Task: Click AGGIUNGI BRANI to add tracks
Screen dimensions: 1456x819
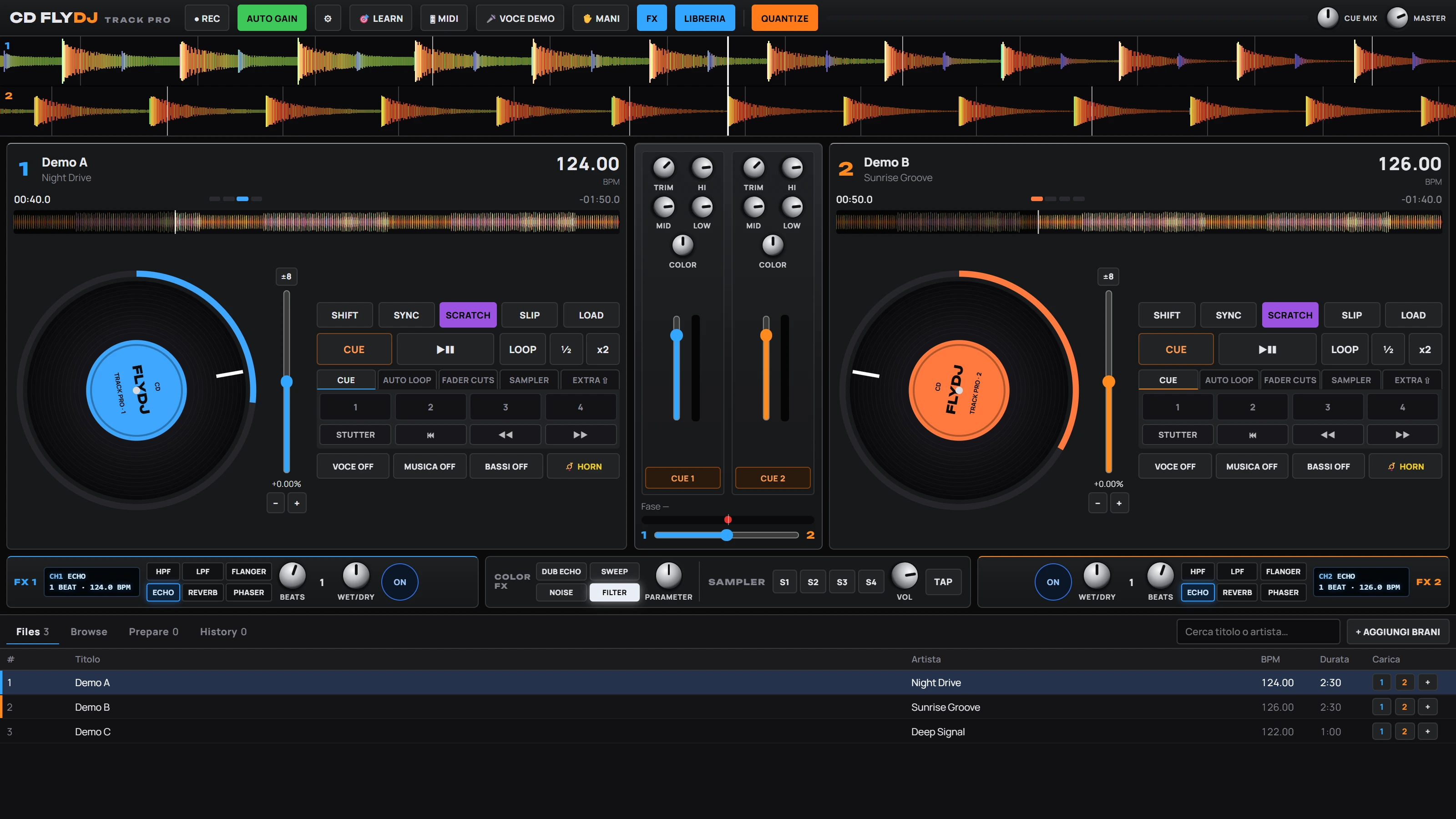Action: (1397, 632)
